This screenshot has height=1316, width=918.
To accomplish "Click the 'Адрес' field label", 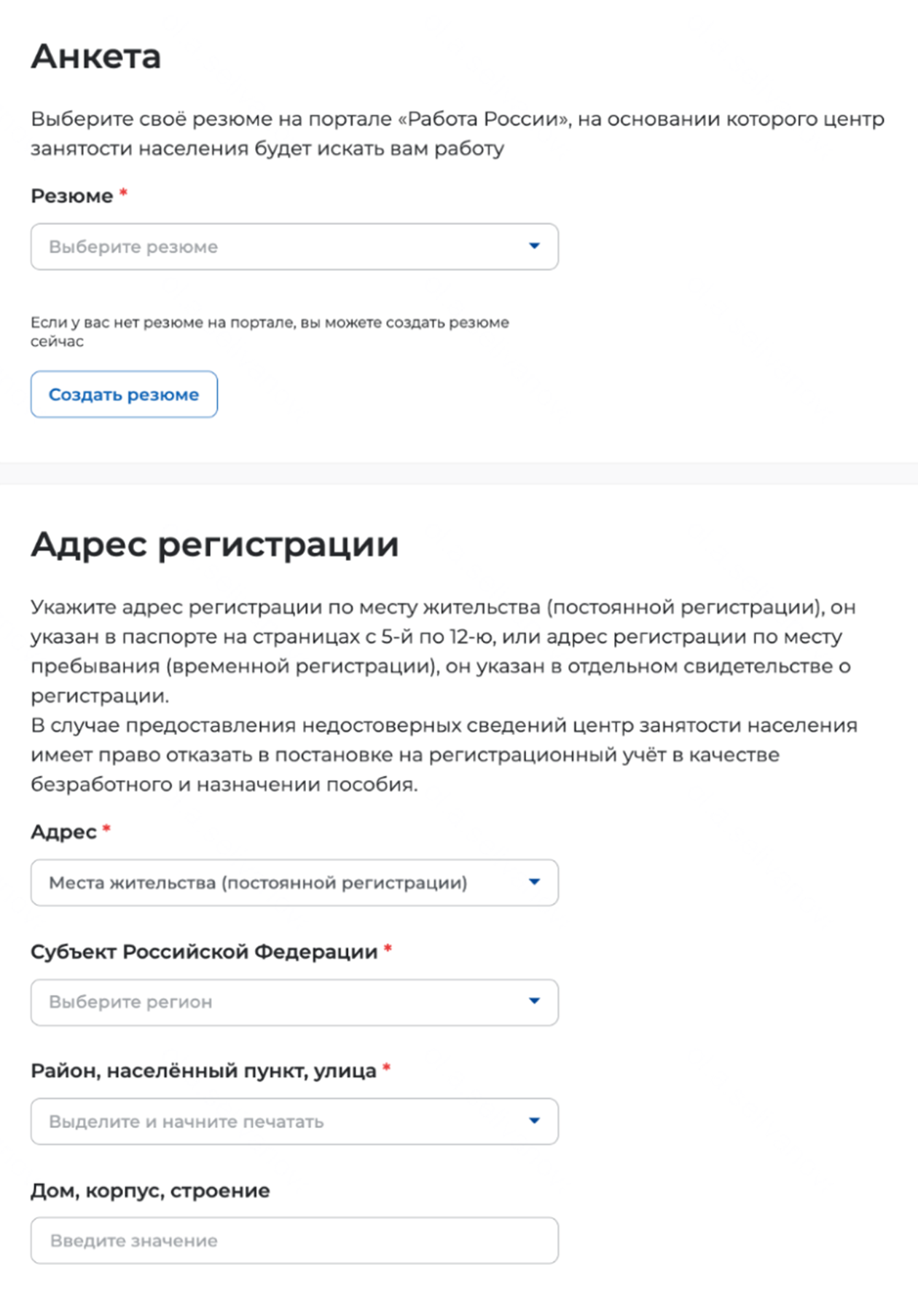I will tap(63, 832).
